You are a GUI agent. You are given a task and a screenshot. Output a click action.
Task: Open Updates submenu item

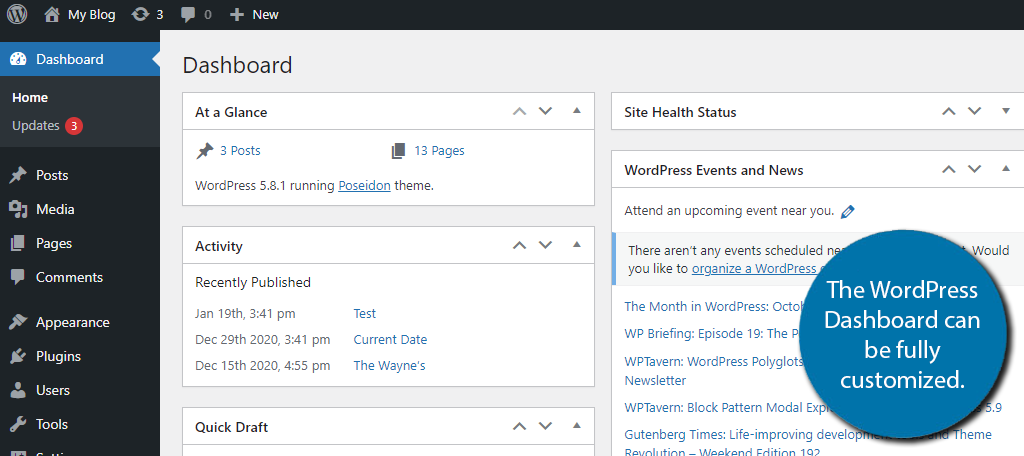[x=47, y=125]
